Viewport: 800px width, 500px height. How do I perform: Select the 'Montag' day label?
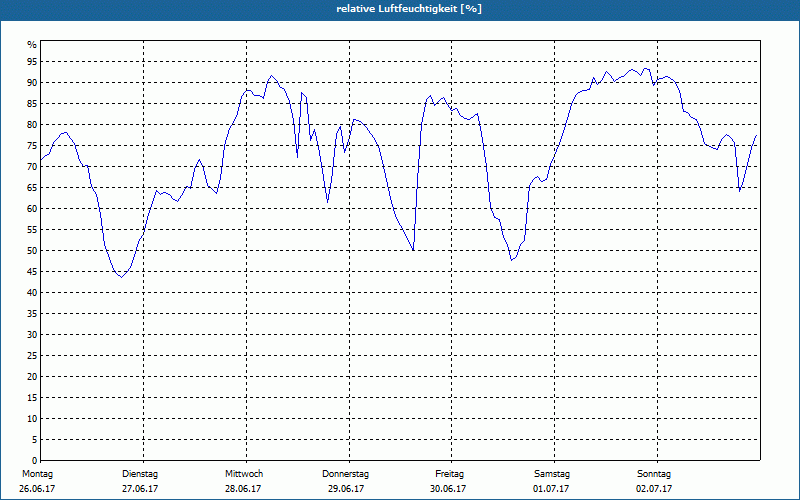pos(37,474)
